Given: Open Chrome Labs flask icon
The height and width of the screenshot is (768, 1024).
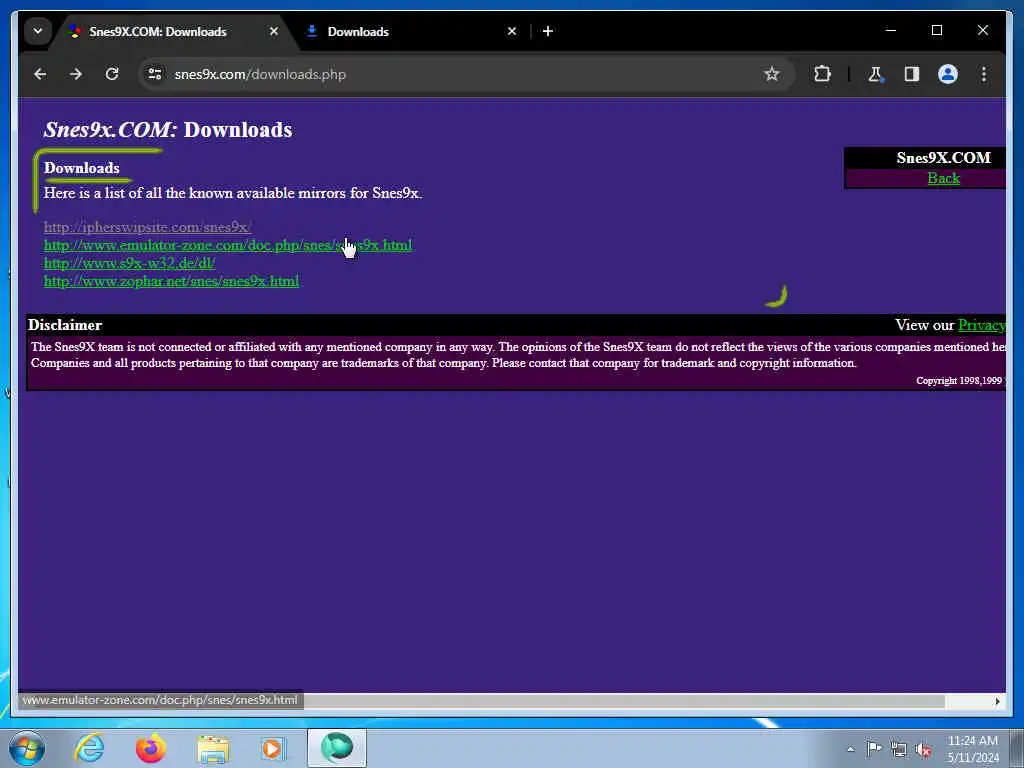Looking at the screenshot, I should pos(875,74).
